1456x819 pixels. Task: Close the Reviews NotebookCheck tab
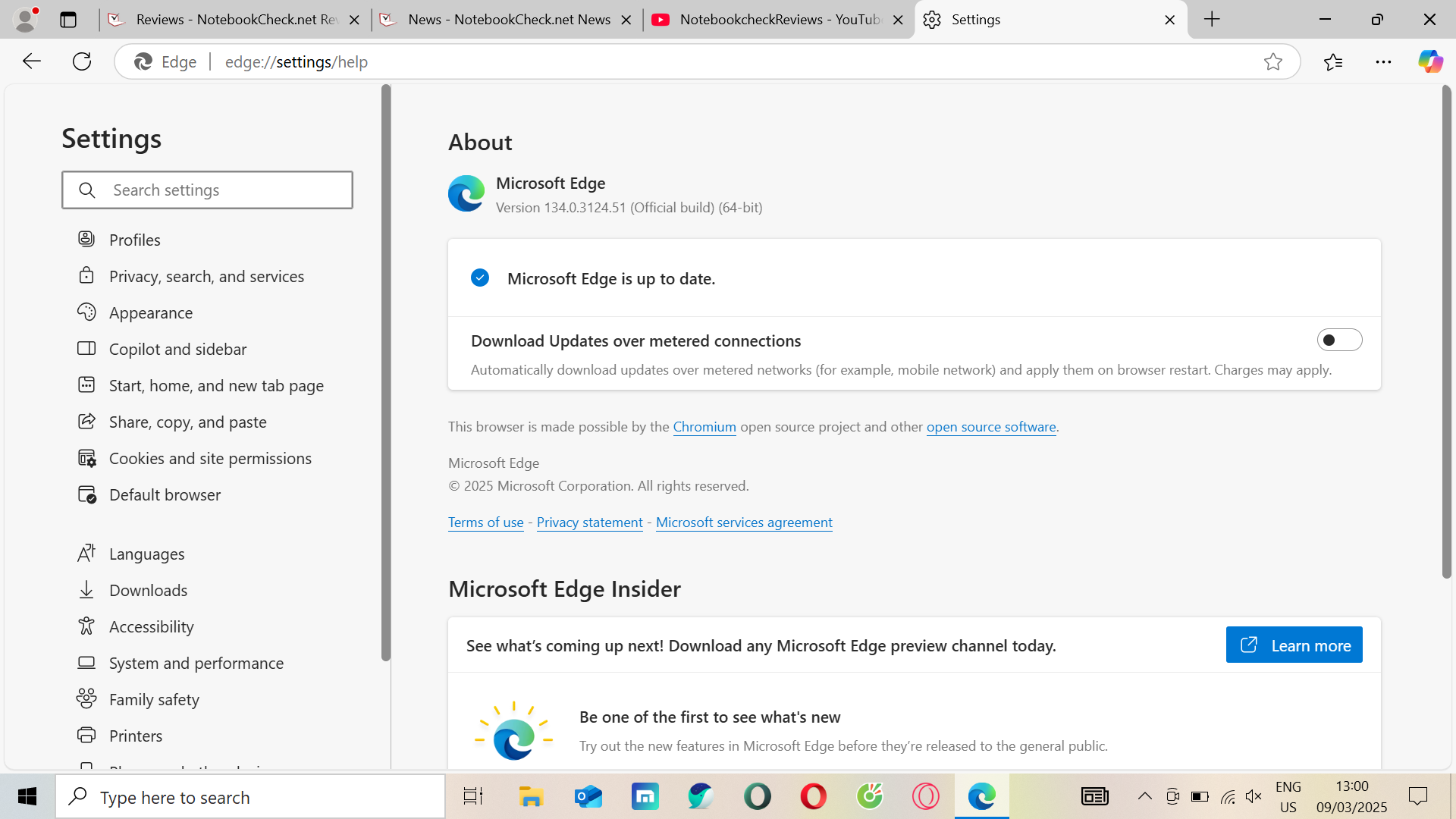click(354, 20)
